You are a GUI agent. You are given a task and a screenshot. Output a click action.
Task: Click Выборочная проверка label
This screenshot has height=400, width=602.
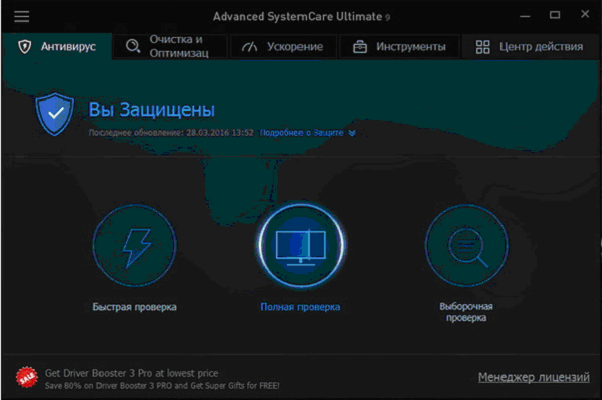(x=466, y=312)
